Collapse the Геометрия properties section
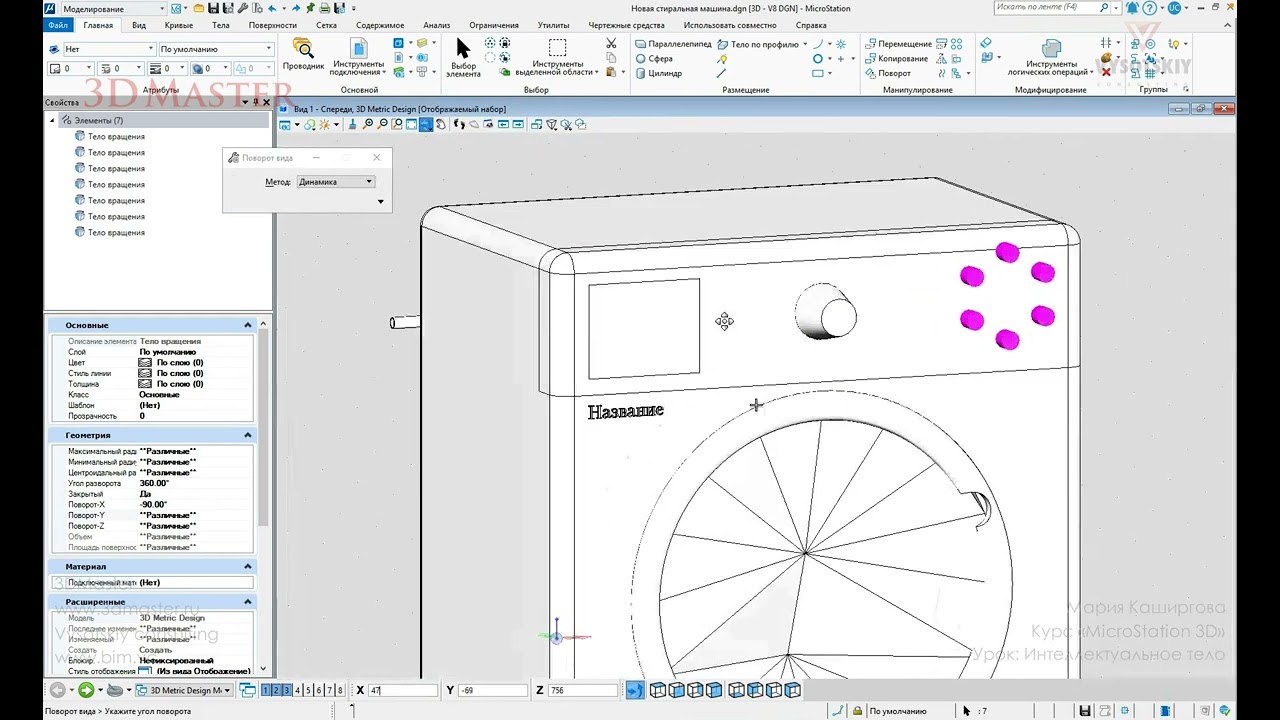The width and height of the screenshot is (1280, 720). [x=248, y=435]
